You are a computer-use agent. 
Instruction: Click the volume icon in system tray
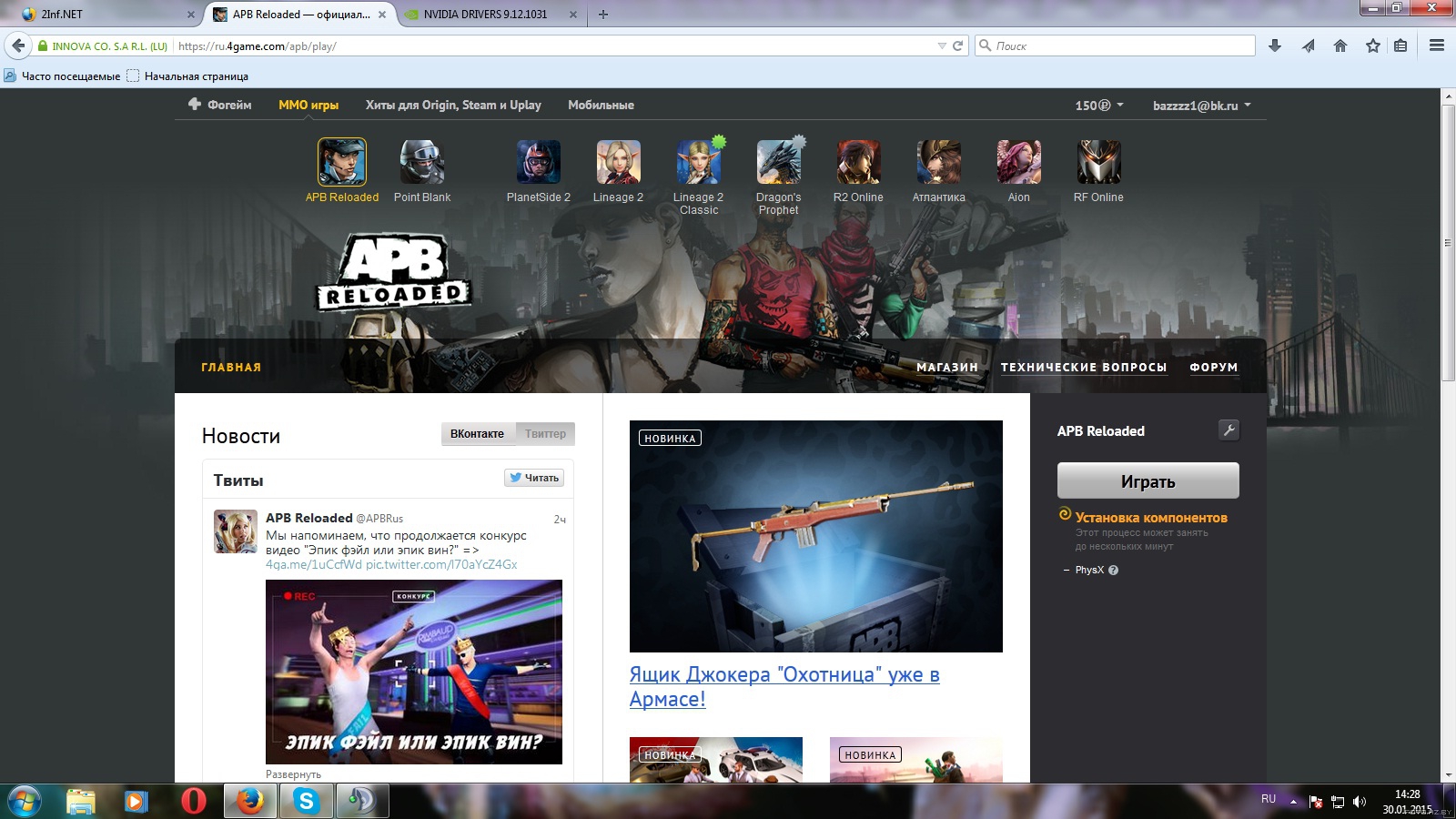pos(1360,802)
